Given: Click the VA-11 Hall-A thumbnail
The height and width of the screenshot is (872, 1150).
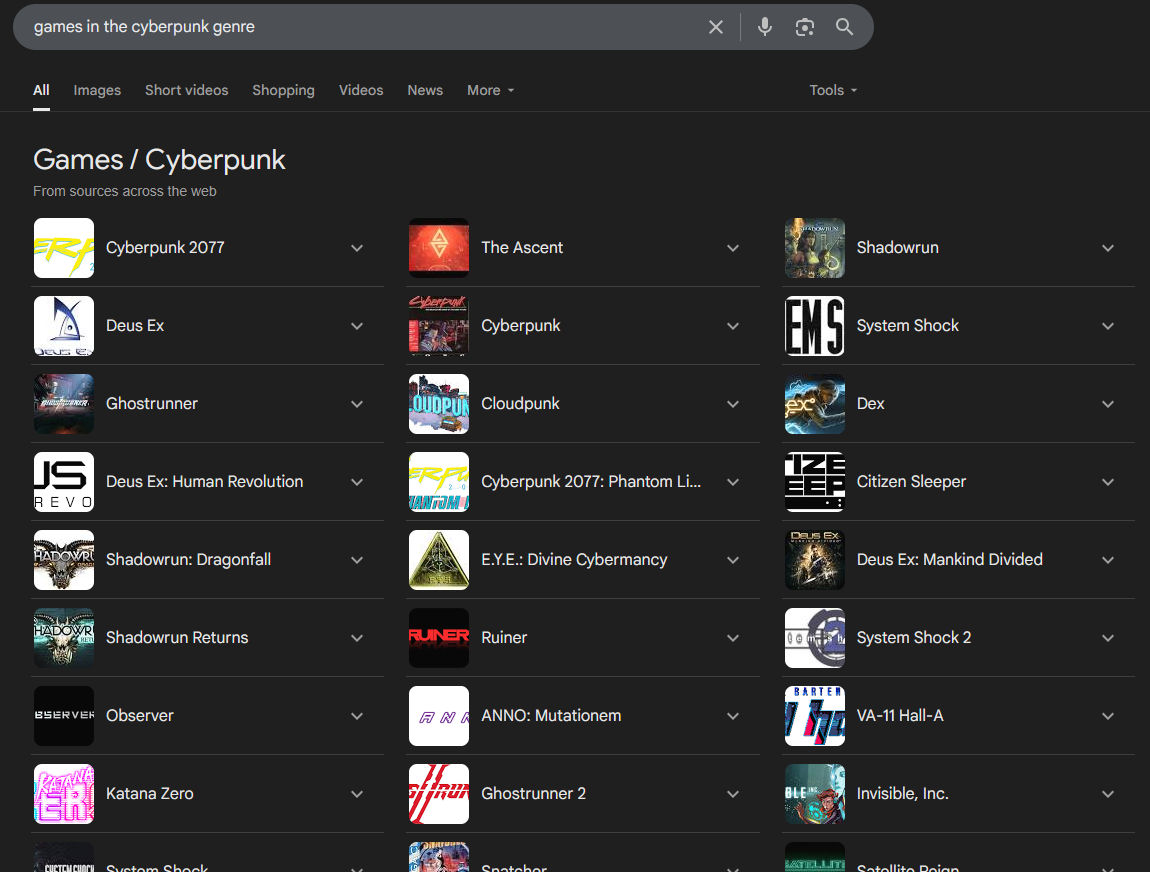Looking at the screenshot, I should click(815, 716).
